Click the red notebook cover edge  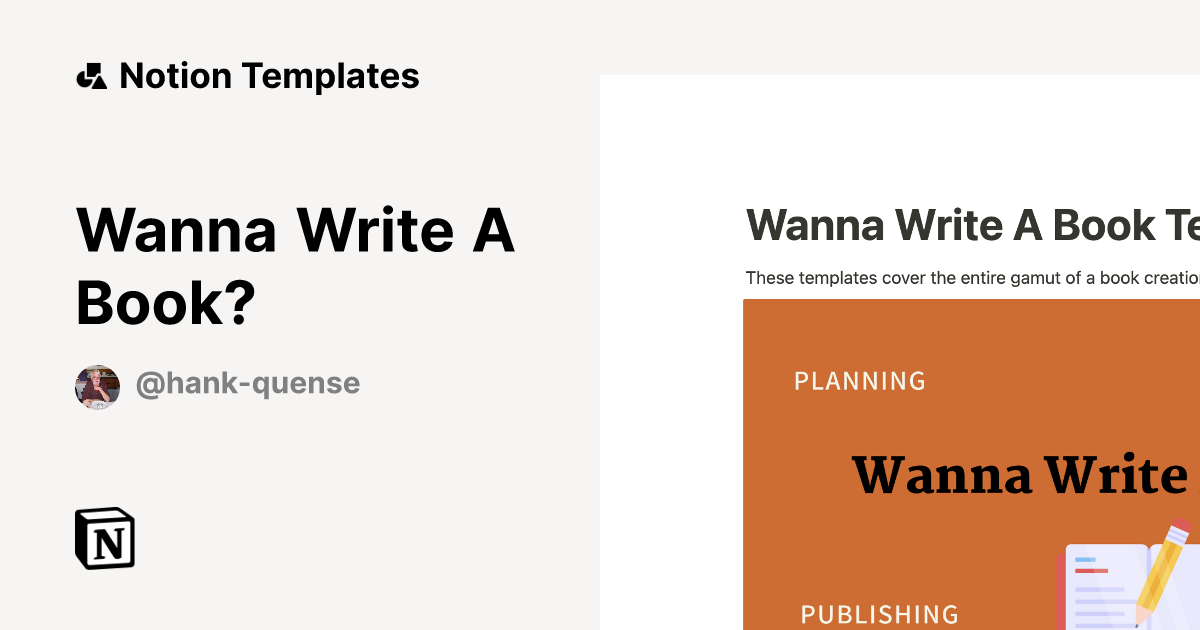tap(1060, 590)
